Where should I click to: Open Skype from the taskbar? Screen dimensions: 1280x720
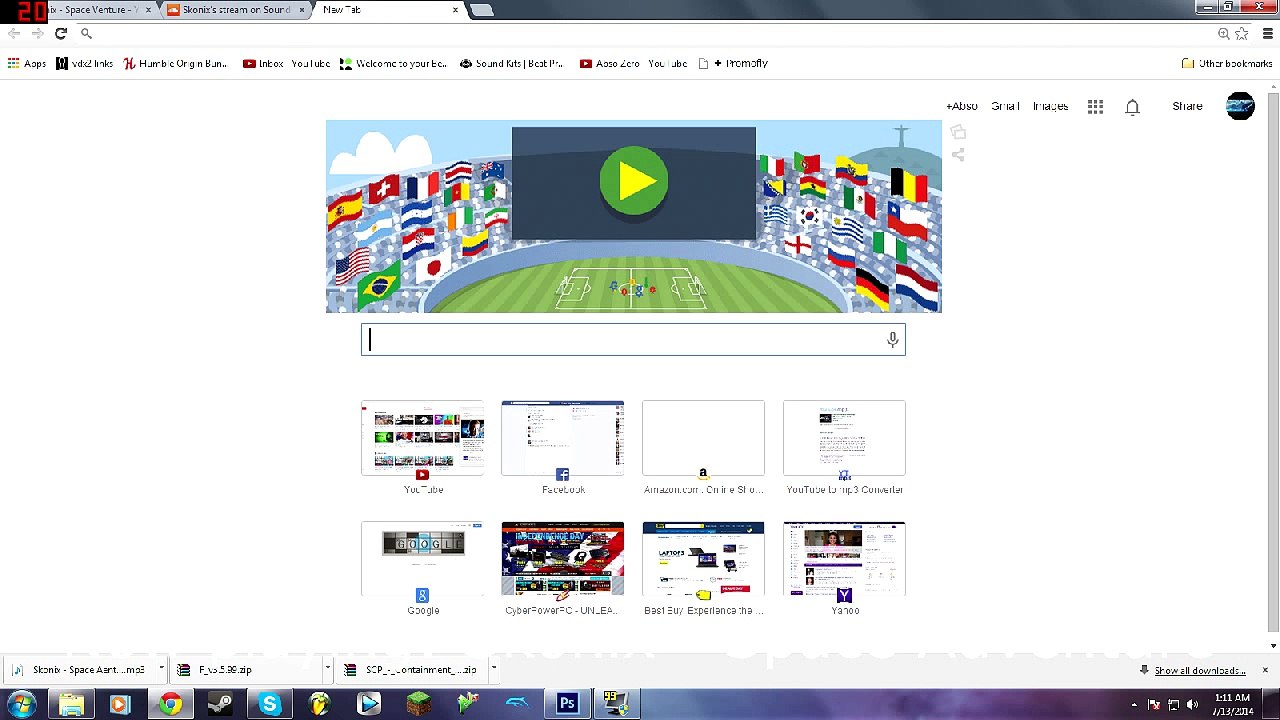270,704
